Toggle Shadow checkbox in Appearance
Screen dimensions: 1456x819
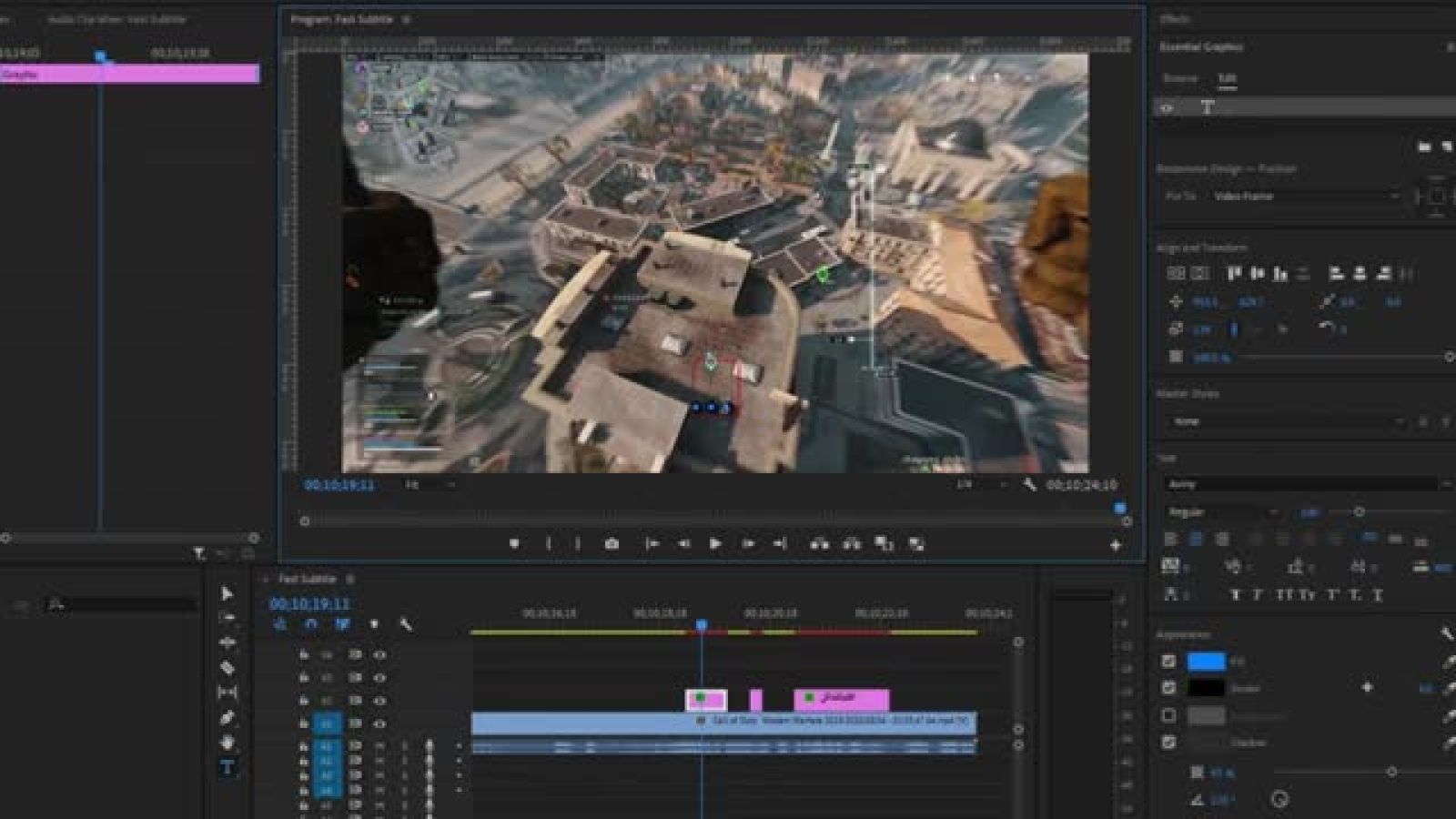coord(1168,743)
